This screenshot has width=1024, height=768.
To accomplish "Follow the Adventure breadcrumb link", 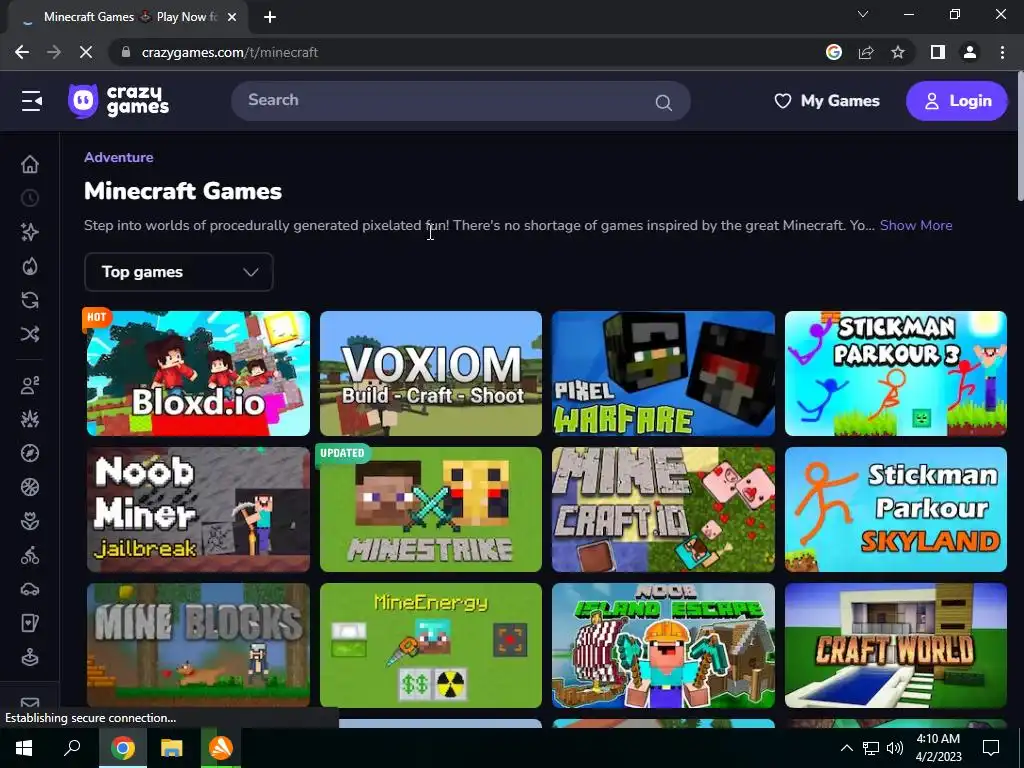I will coord(119,157).
